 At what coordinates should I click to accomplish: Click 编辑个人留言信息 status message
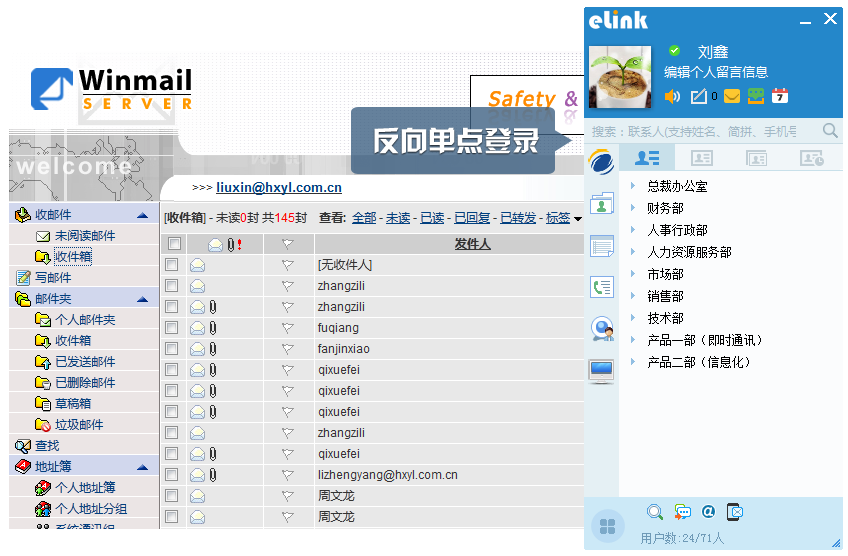point(716,72)
